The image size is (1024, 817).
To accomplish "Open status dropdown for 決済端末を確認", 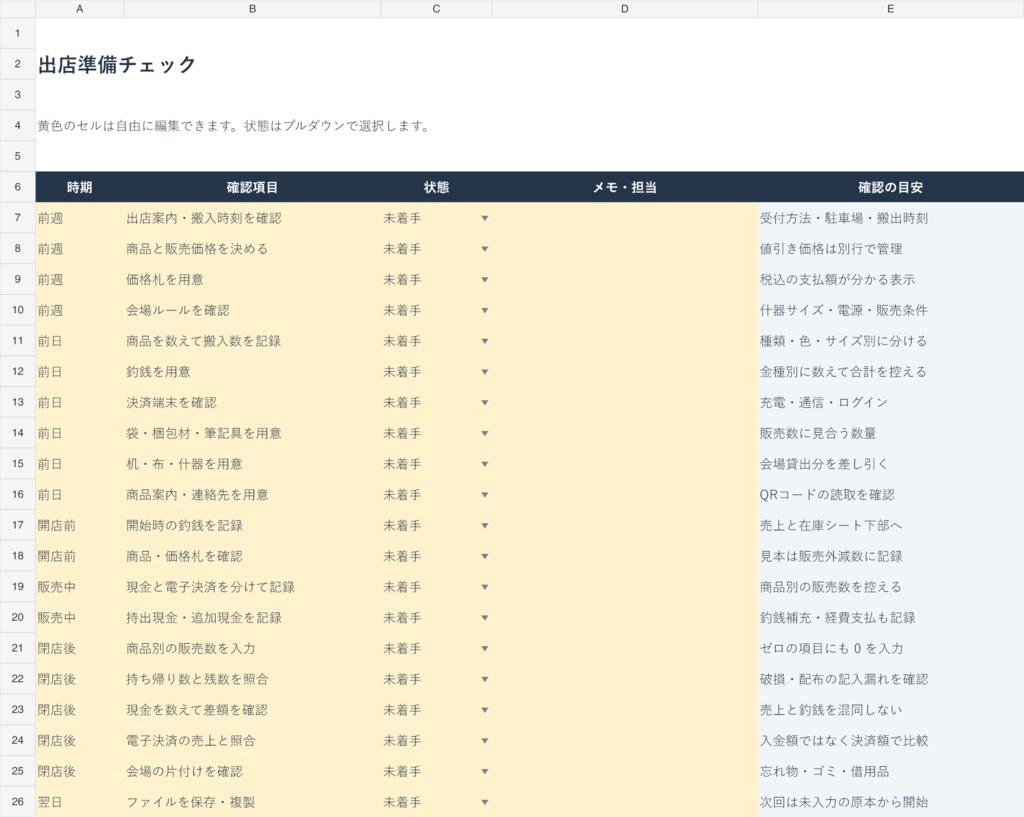I will coord(485,402).
